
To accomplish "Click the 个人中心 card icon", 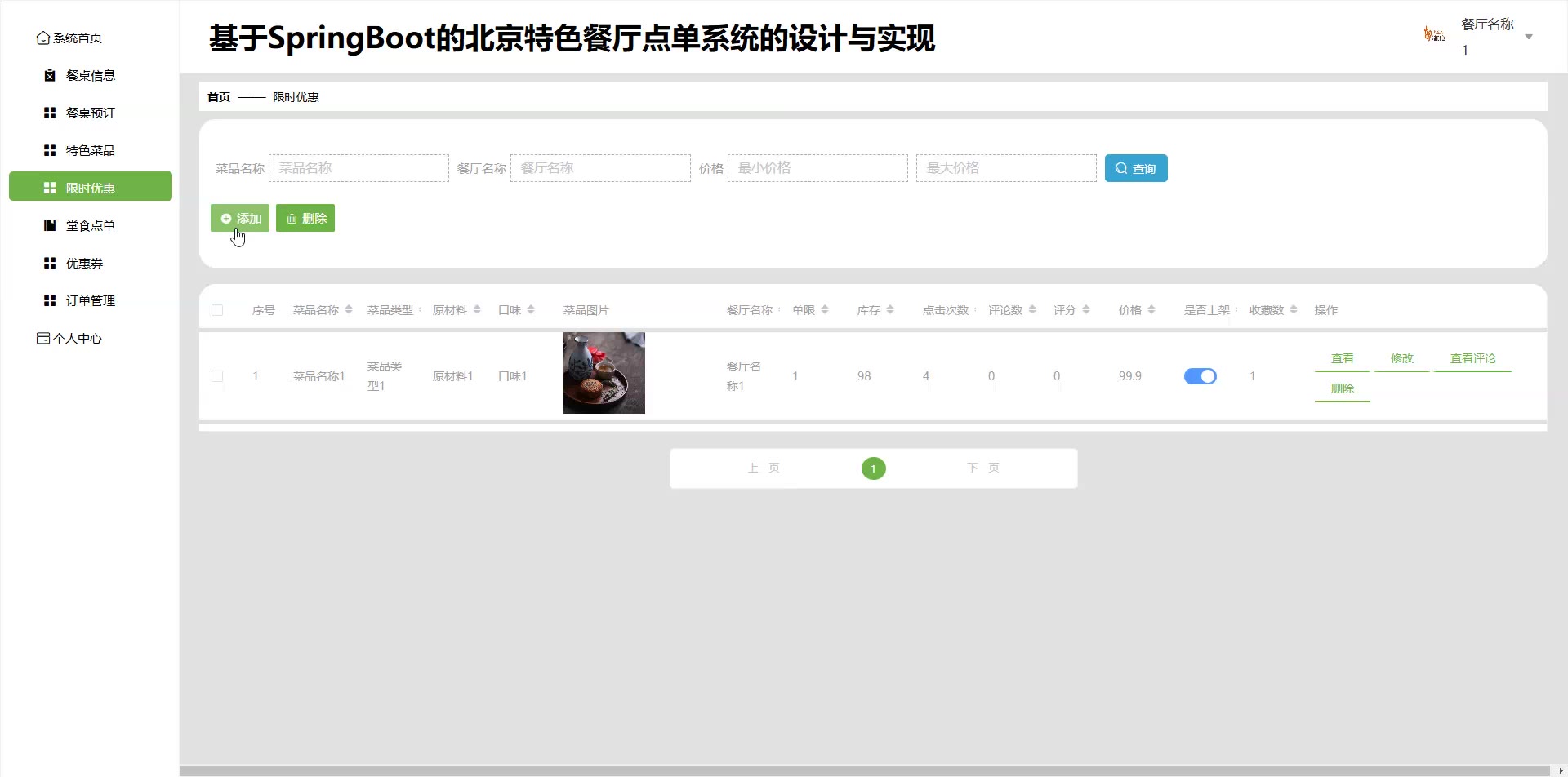I will tap(43, 339).
